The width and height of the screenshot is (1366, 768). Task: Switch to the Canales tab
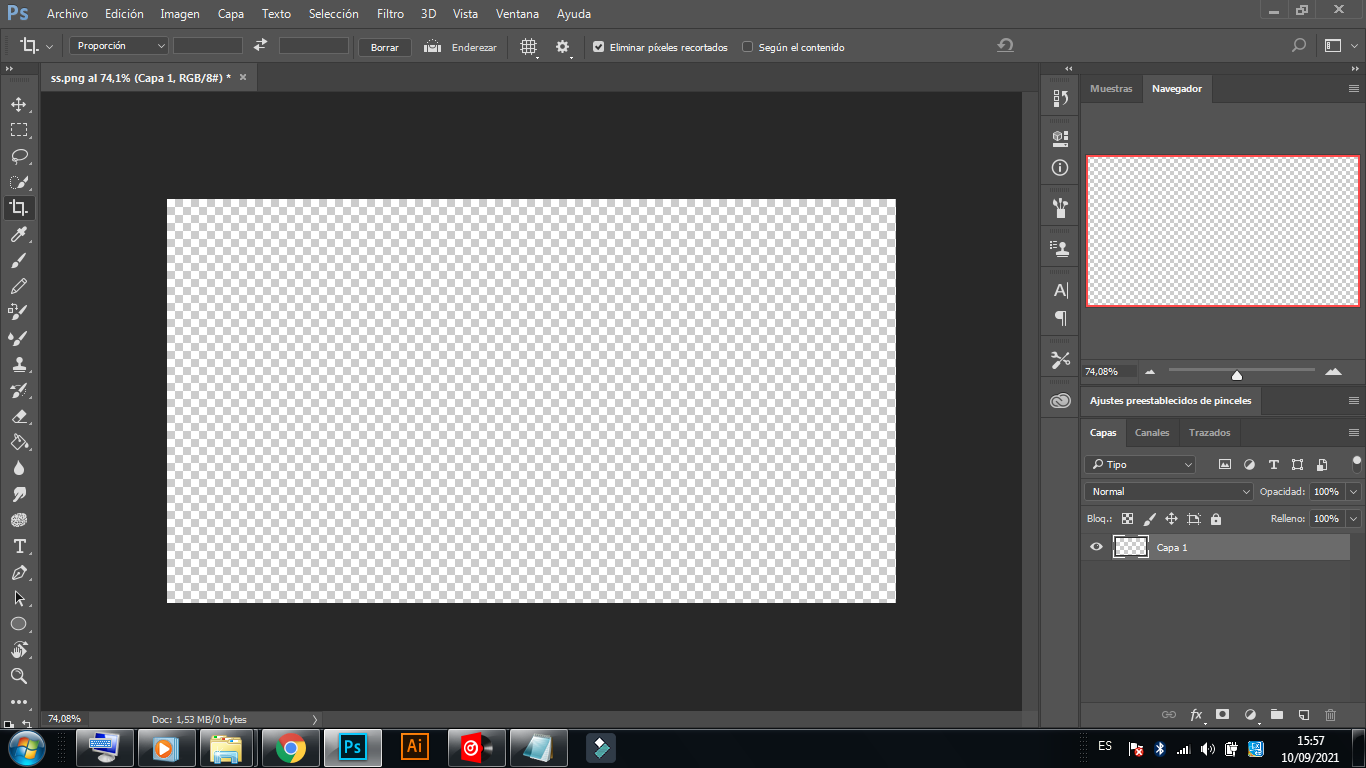pos(1152,433)
